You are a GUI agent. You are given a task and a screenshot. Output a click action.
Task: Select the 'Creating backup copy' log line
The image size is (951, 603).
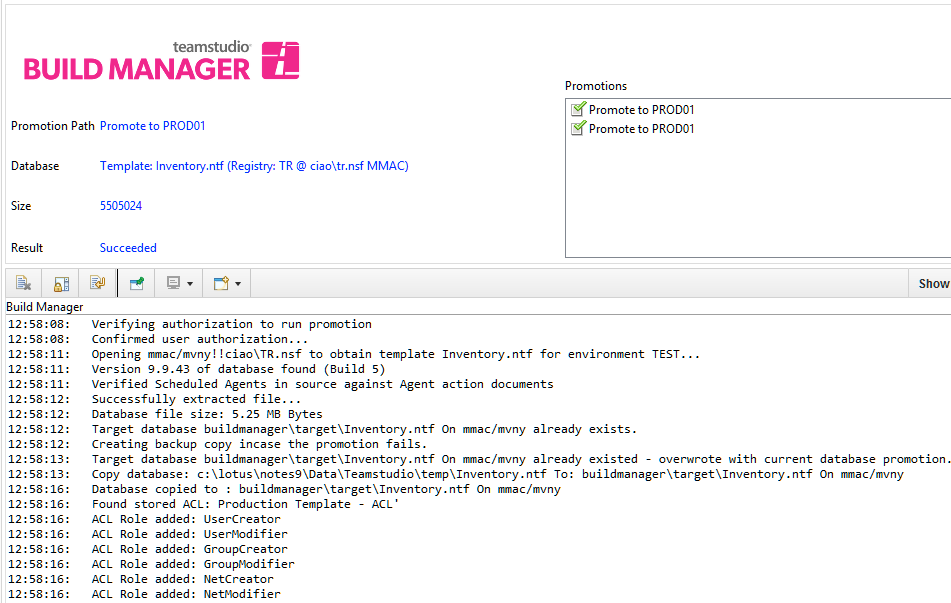pos(260,444)
